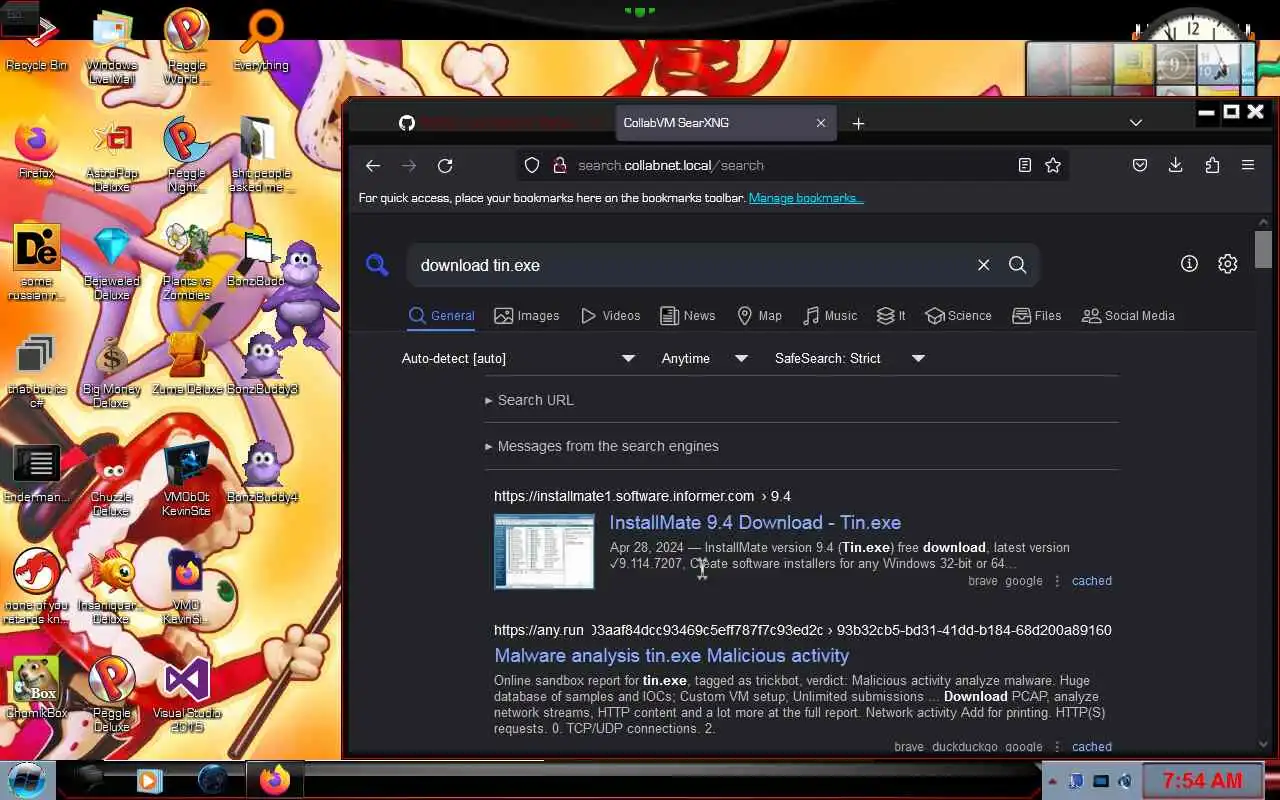
Task: Close the CollabVM SearXNG tab
Action: (821, 123)
